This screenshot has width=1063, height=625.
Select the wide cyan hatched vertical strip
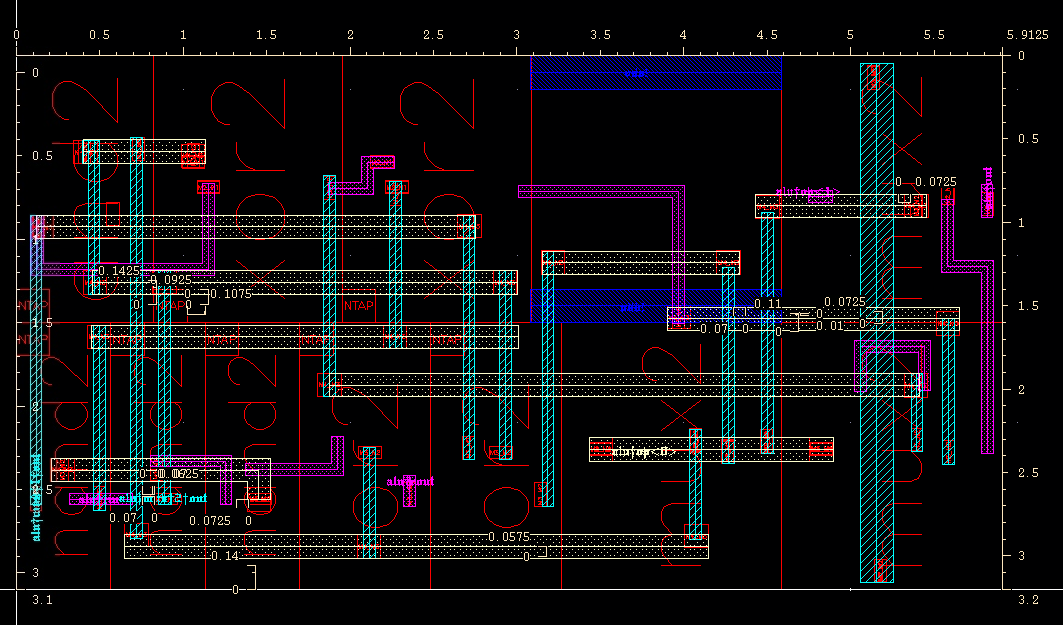coord(877,323)
